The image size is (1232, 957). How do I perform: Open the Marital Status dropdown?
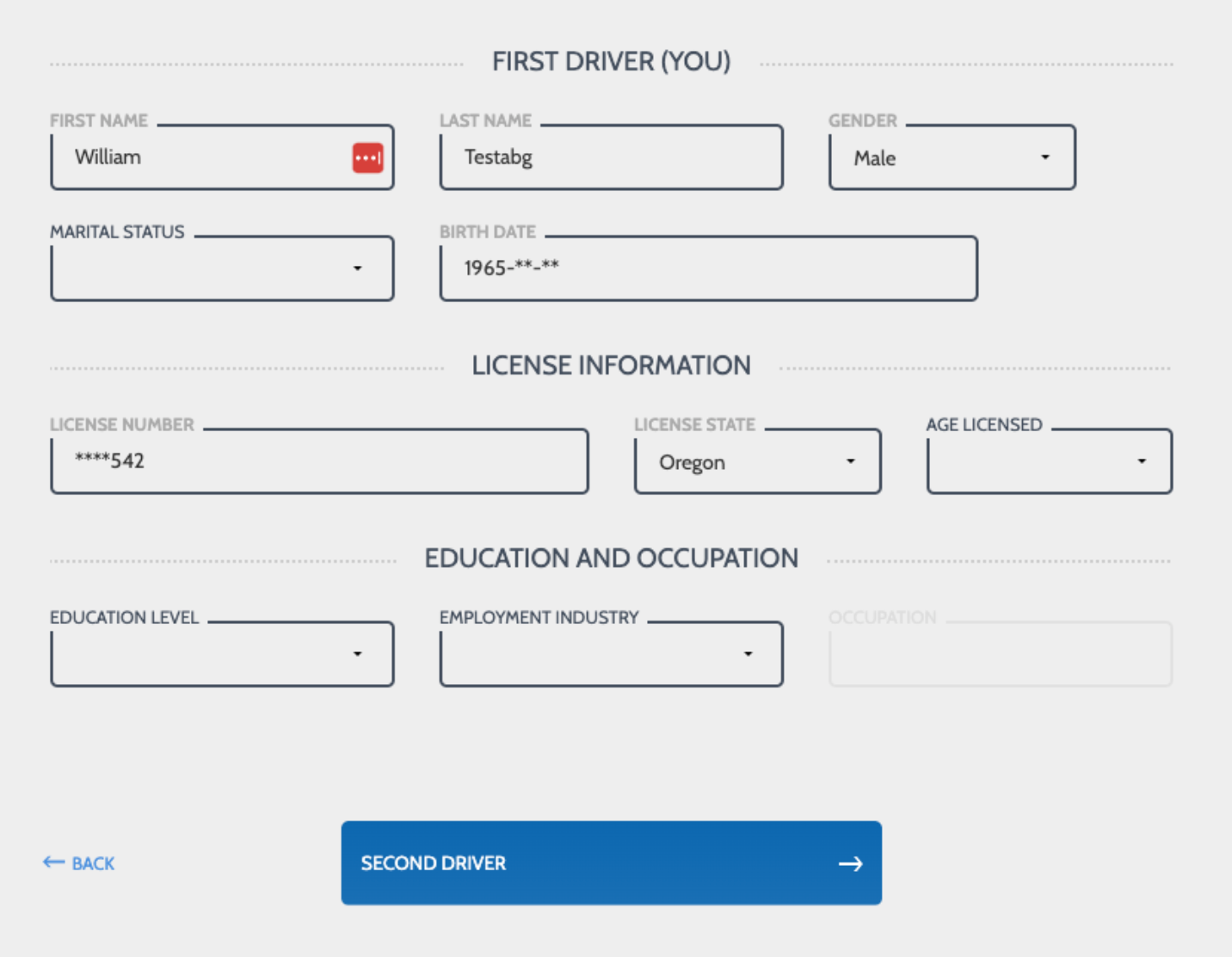point(222,269)
